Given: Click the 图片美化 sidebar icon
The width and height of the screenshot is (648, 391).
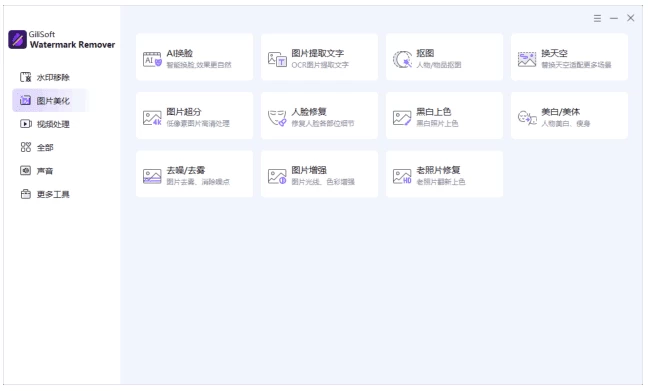Looking at the screenshot, I should pyautogui.click(x=26, y=100).
